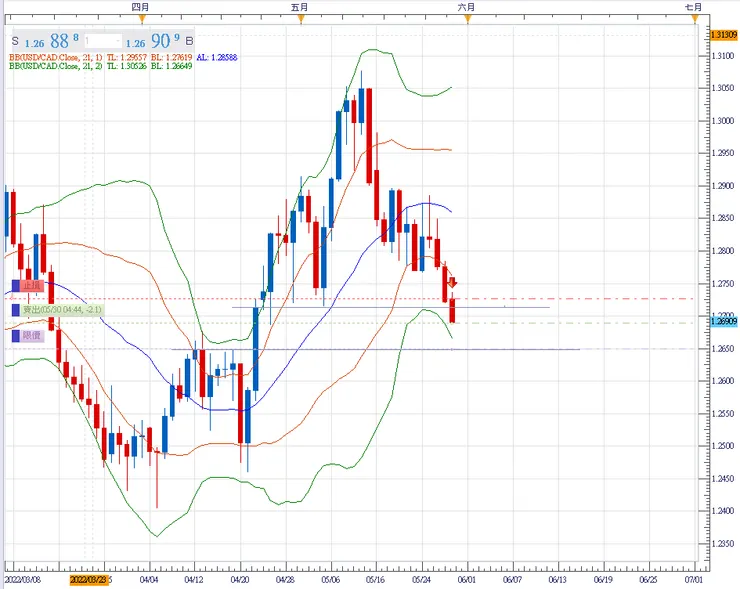740x589 pixels.
Task: Click the 1.2800 level on price axis
Action: pos(723,251)
